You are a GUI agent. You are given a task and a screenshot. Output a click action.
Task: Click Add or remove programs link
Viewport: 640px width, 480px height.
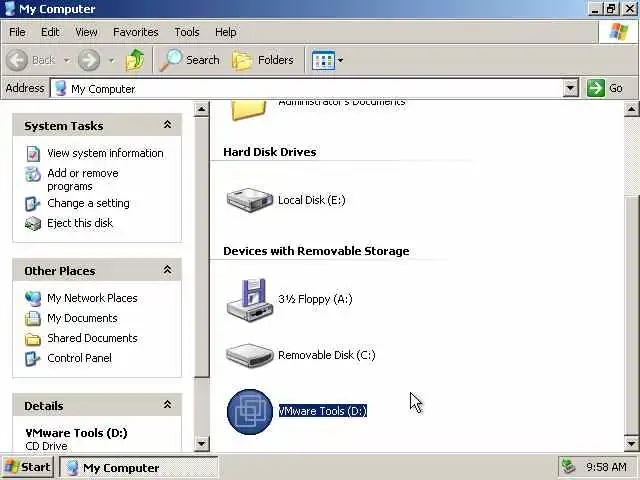[x=83, y=180]
